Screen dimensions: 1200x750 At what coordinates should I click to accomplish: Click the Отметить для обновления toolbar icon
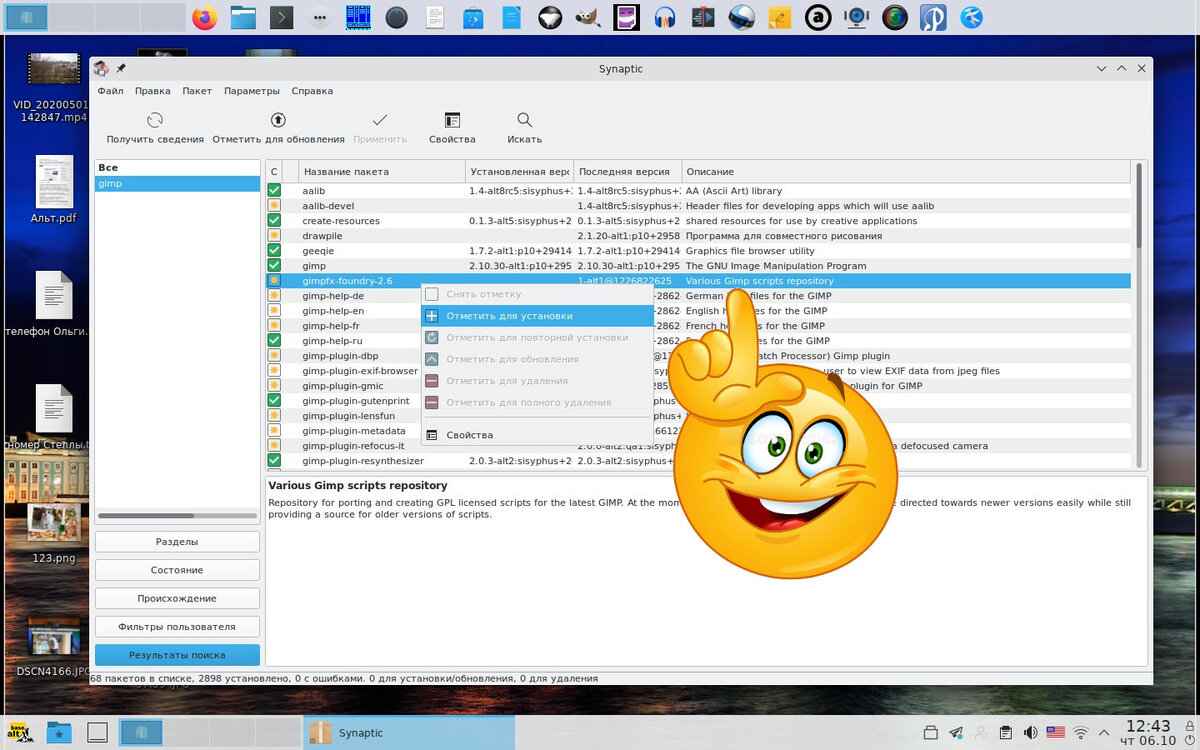click(278, 120)
